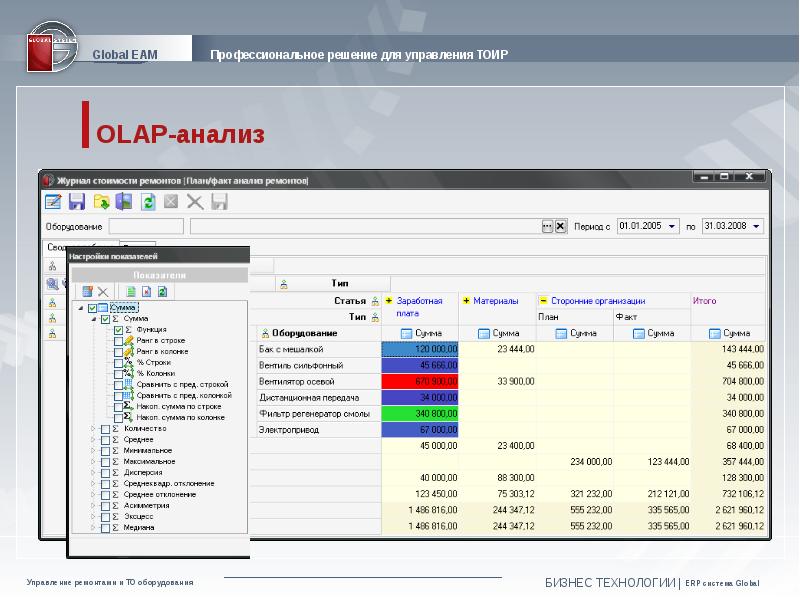800x600 pixels.
Task: Uncheck the 'Функция' checkbox
Action: (119, 330)
